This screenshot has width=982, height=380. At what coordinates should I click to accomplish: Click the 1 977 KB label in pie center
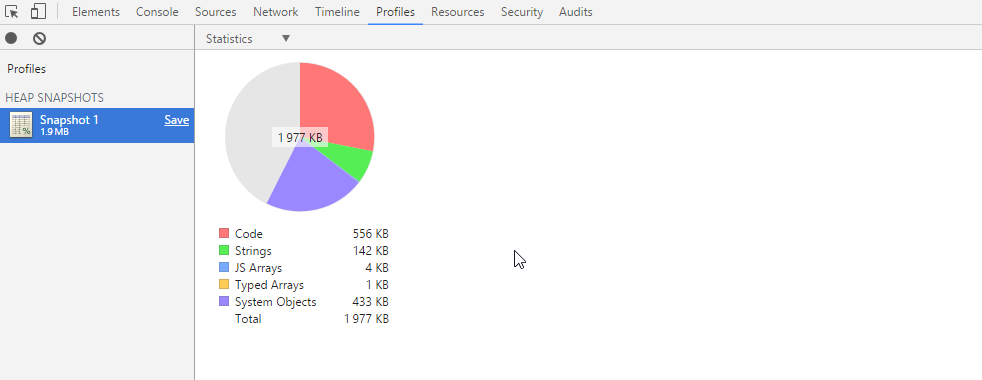tap(300, 138)
